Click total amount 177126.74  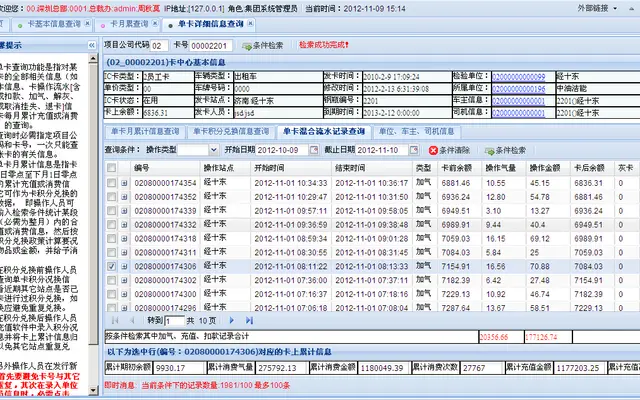[x=541, y=337]
